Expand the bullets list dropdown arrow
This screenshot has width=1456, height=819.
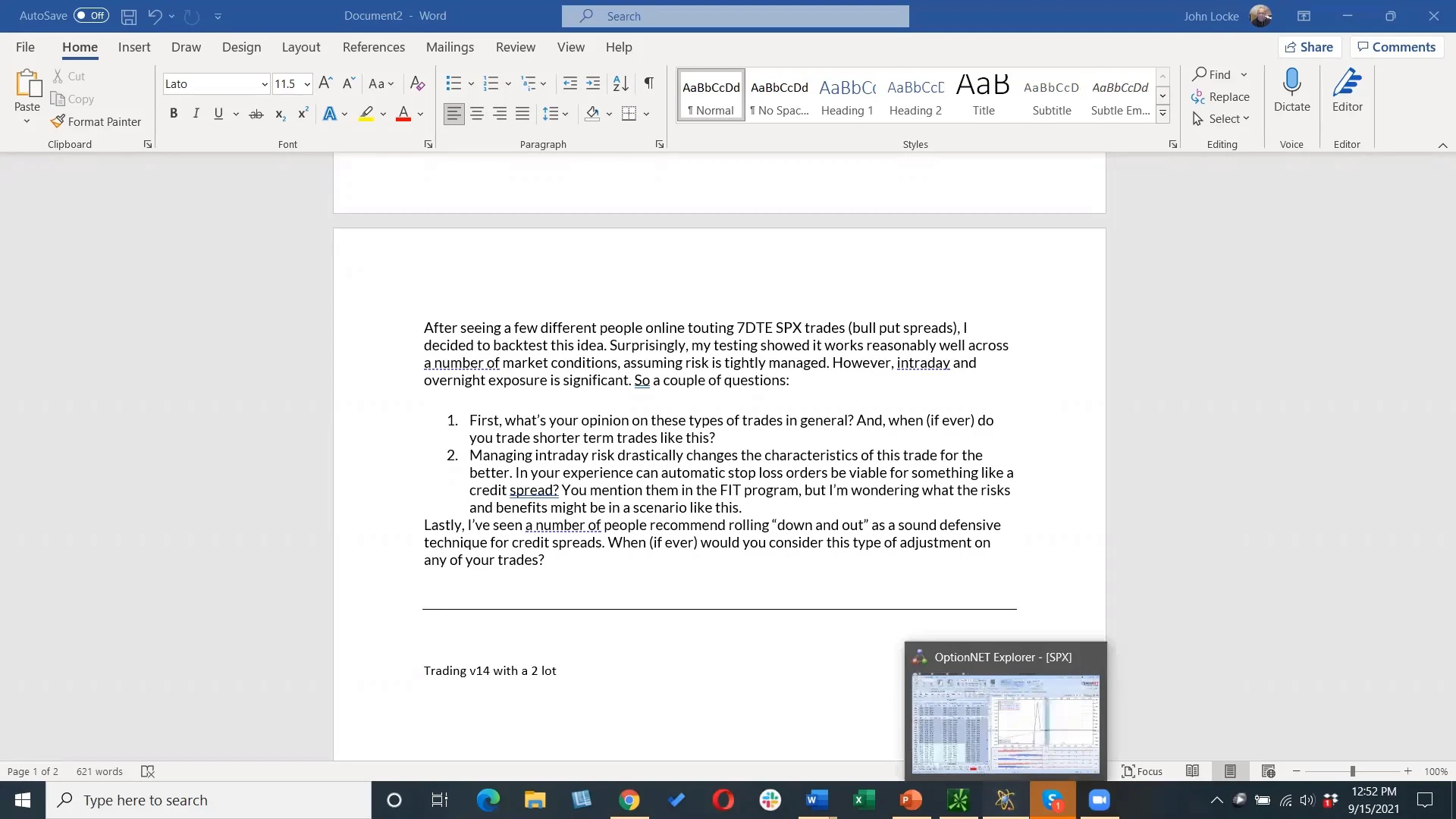tap(471, 83)
